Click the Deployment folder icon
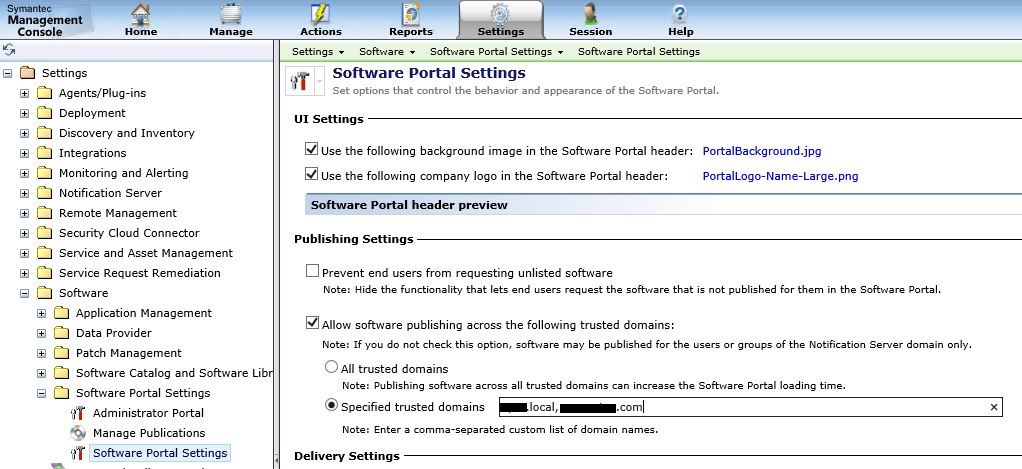 click(x=44, y=113)
